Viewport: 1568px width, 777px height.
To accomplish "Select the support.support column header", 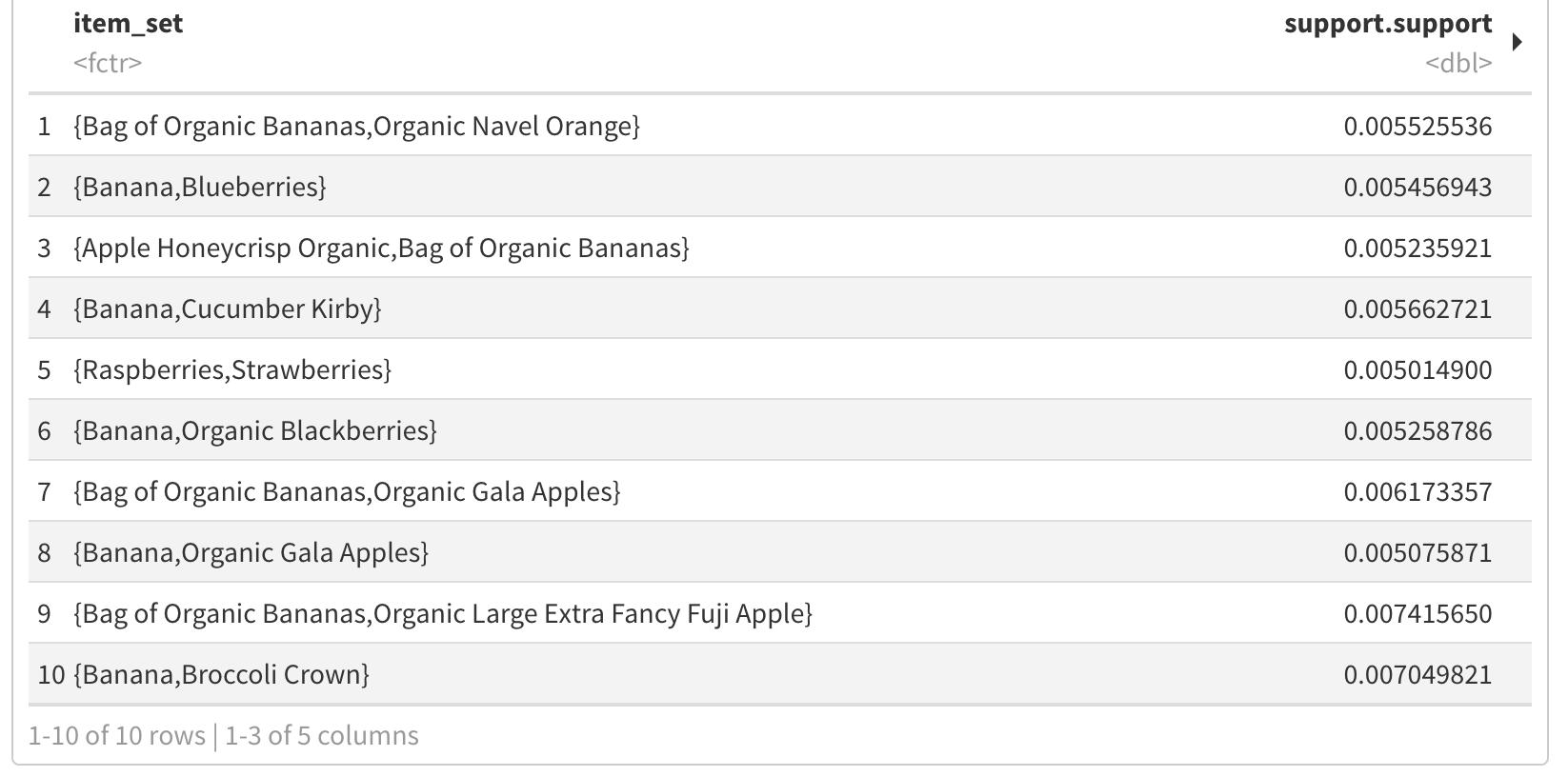I will (1388, 24).
